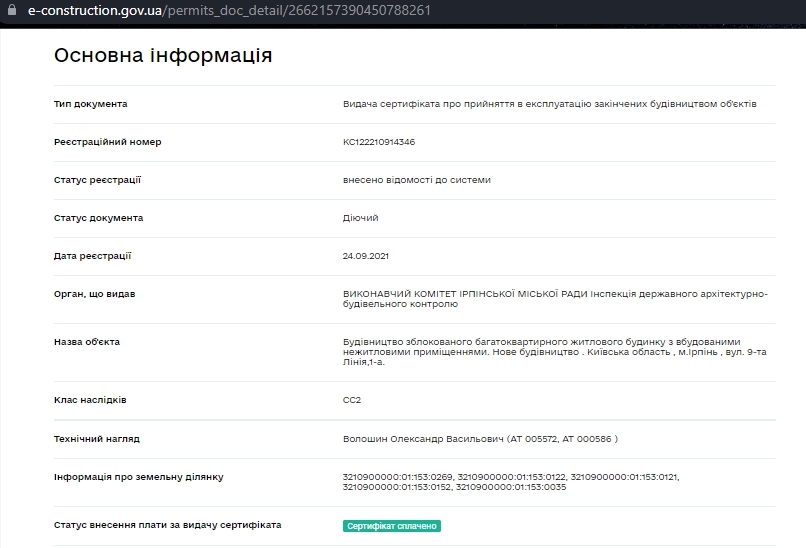806x548 pixels.
Task: Click the issuer 'ВИКОНАВЧИЙ КОМІТЕТ ІРПІНСЬКОЇ МІСЬКОЇ РАДИ'
Action: click(465, 294)
